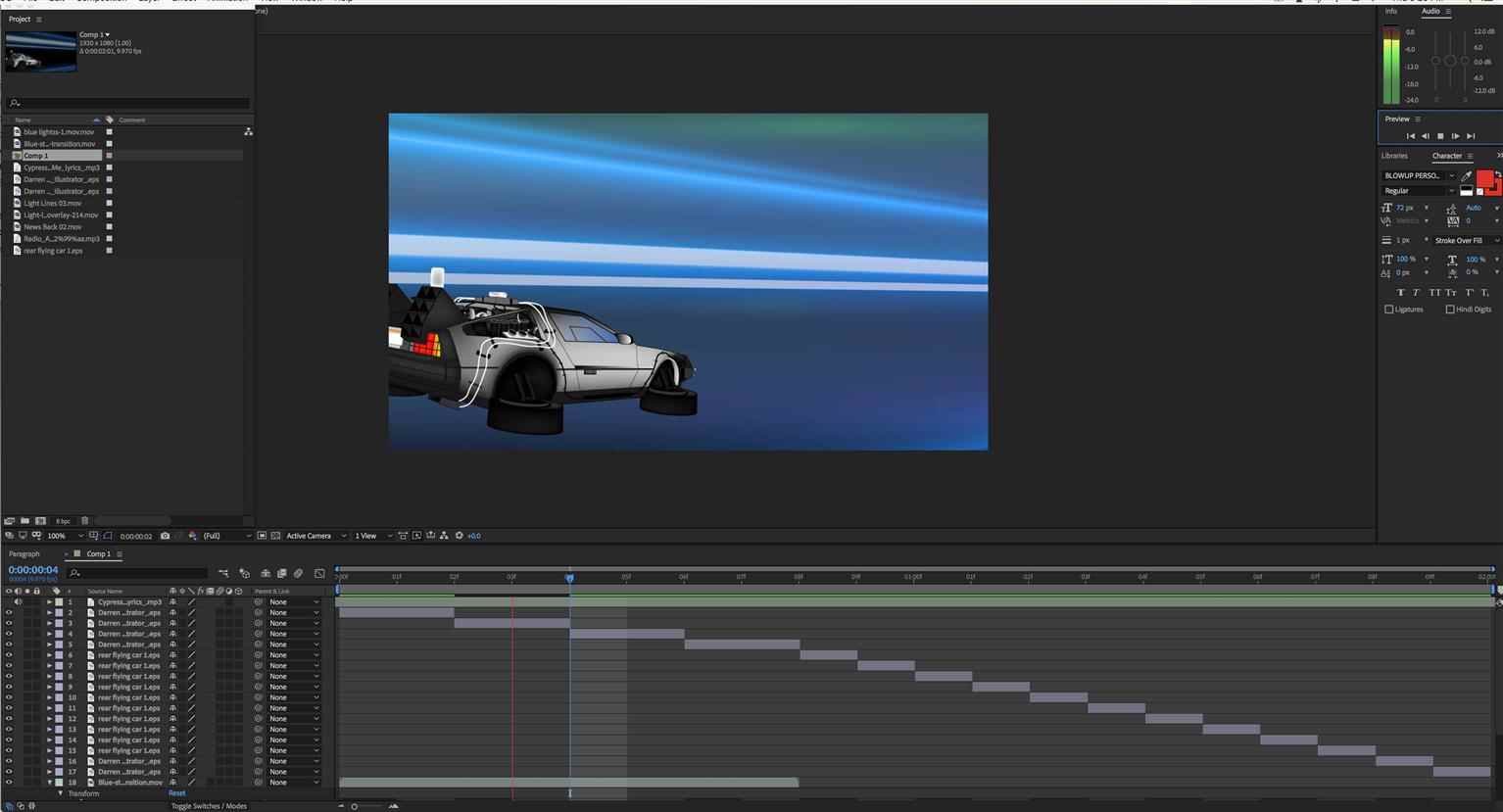Click the Comp 1 preview thumbnail
This screenshot has height=812, width=1503.
[x=41, y=51]
